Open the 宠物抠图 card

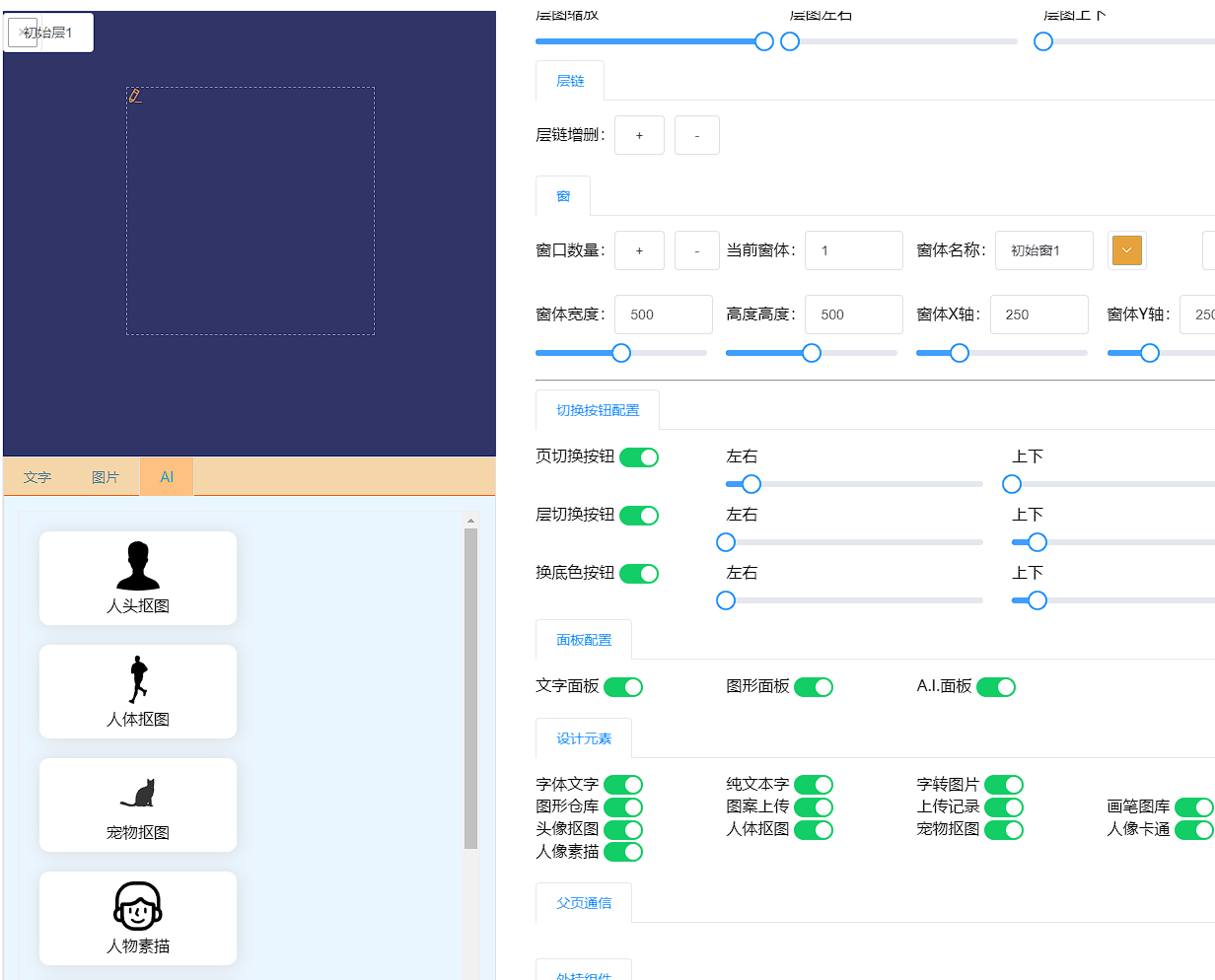point(138,805)
